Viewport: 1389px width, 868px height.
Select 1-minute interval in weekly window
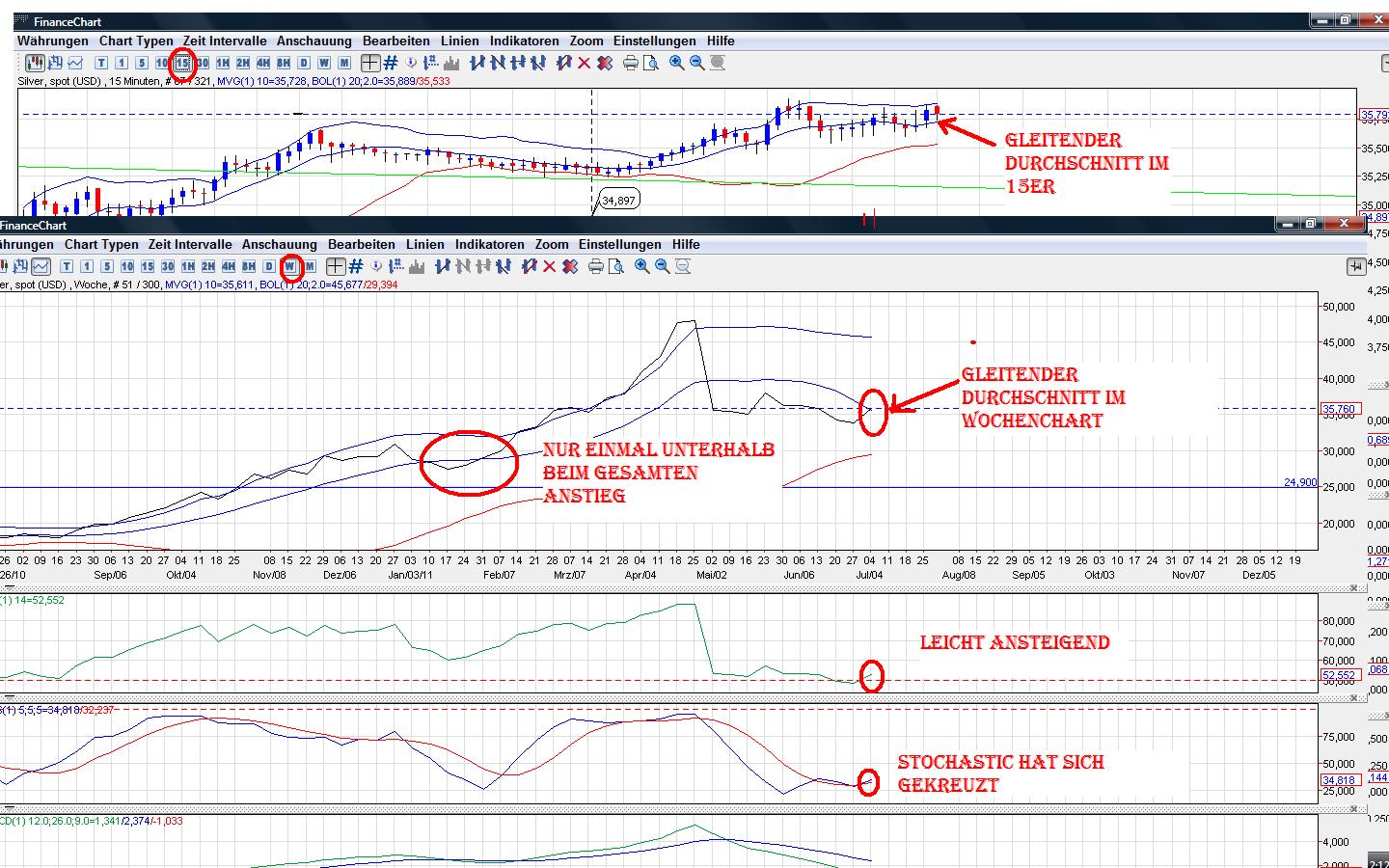pyautogui.click(x=87, y=266)
